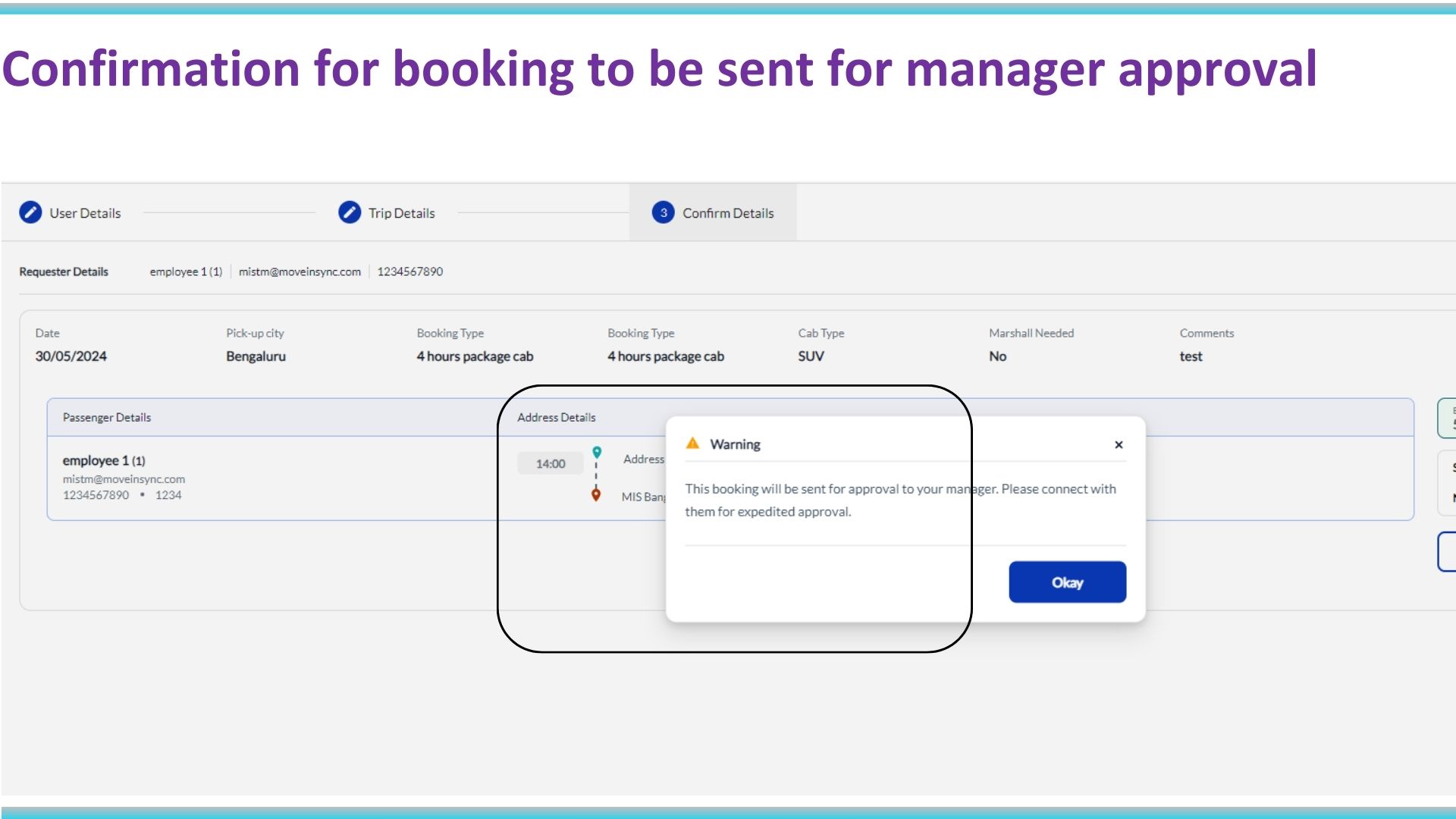Click the teal pickup location pin

click(x=597, y=453)
